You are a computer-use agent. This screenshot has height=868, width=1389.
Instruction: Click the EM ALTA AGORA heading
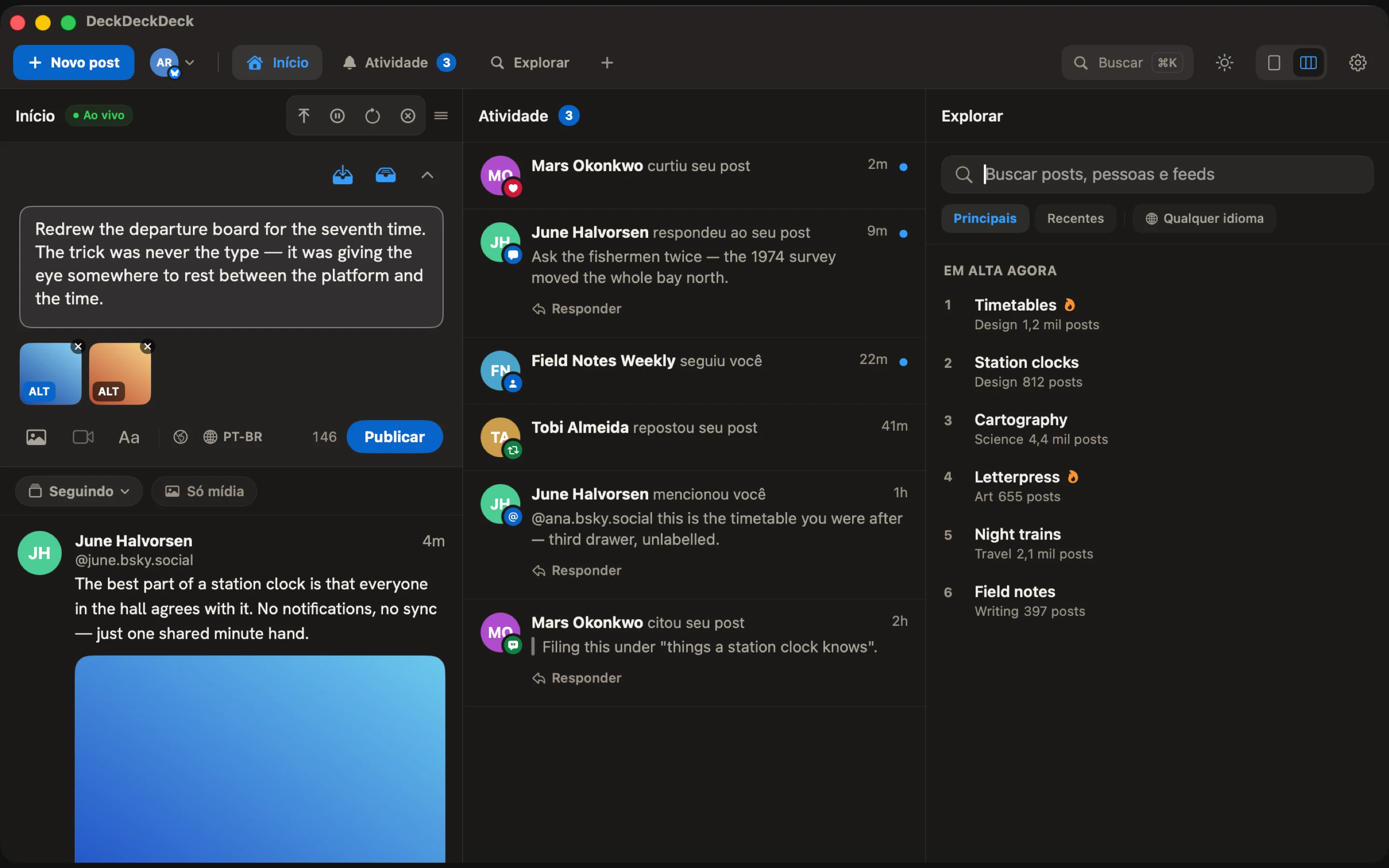tap(1000, 271)
